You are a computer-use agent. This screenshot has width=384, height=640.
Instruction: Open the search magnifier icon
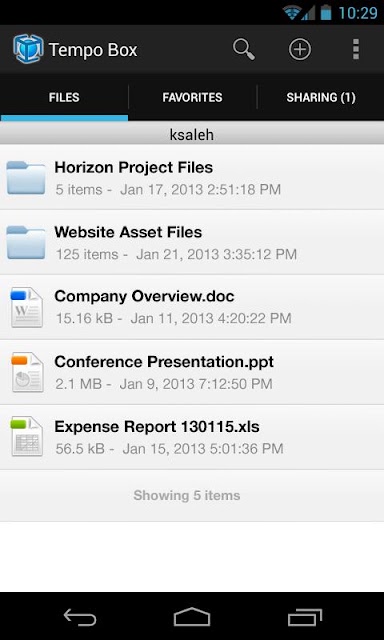coord(244,49)
